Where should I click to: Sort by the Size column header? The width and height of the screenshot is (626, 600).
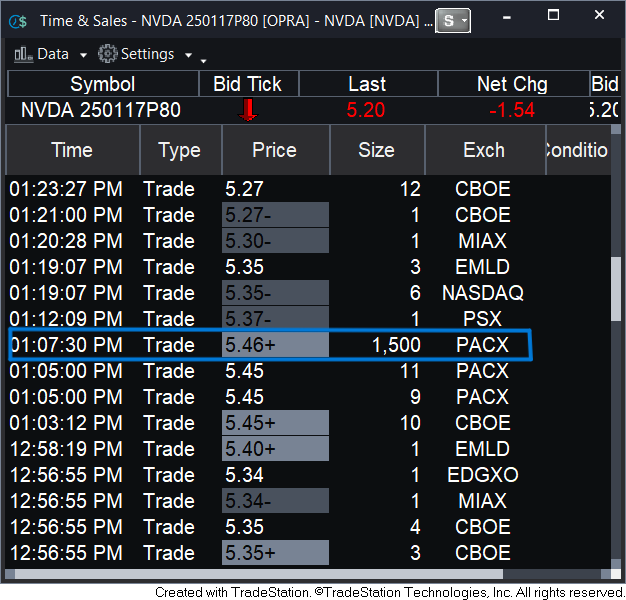[x=377, y=150]
